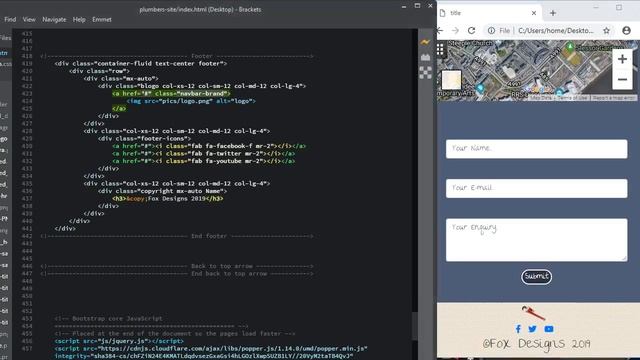640x360 pixels.
Task: Click the Your Name input field
Action: pyautogui.click(x=536, y=149)
